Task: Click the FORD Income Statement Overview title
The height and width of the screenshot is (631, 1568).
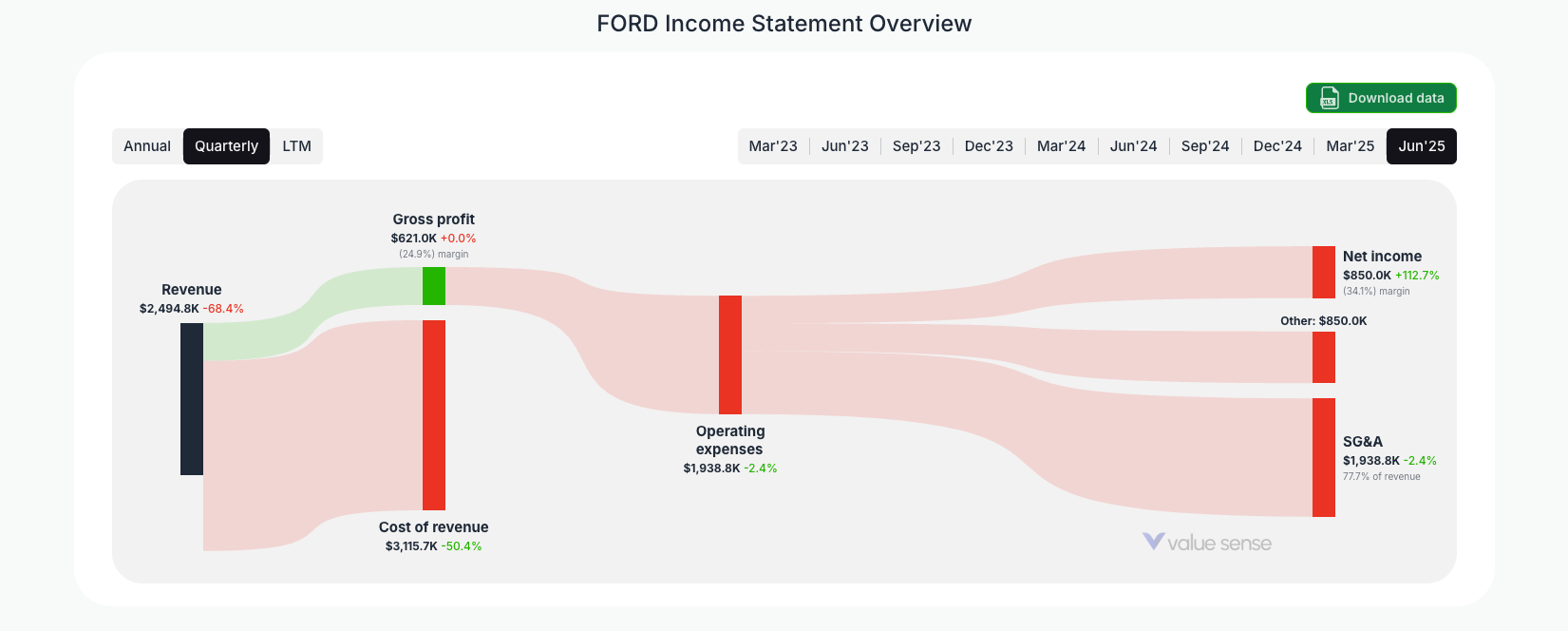Action: 784,23
